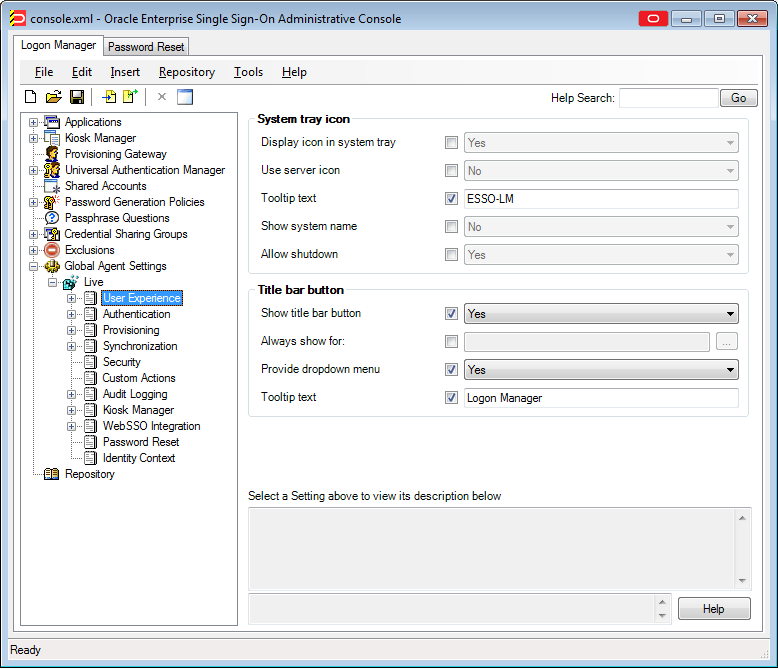Enable the Show system name checkbox
The image size is (778, 669).
click(451, 227)
